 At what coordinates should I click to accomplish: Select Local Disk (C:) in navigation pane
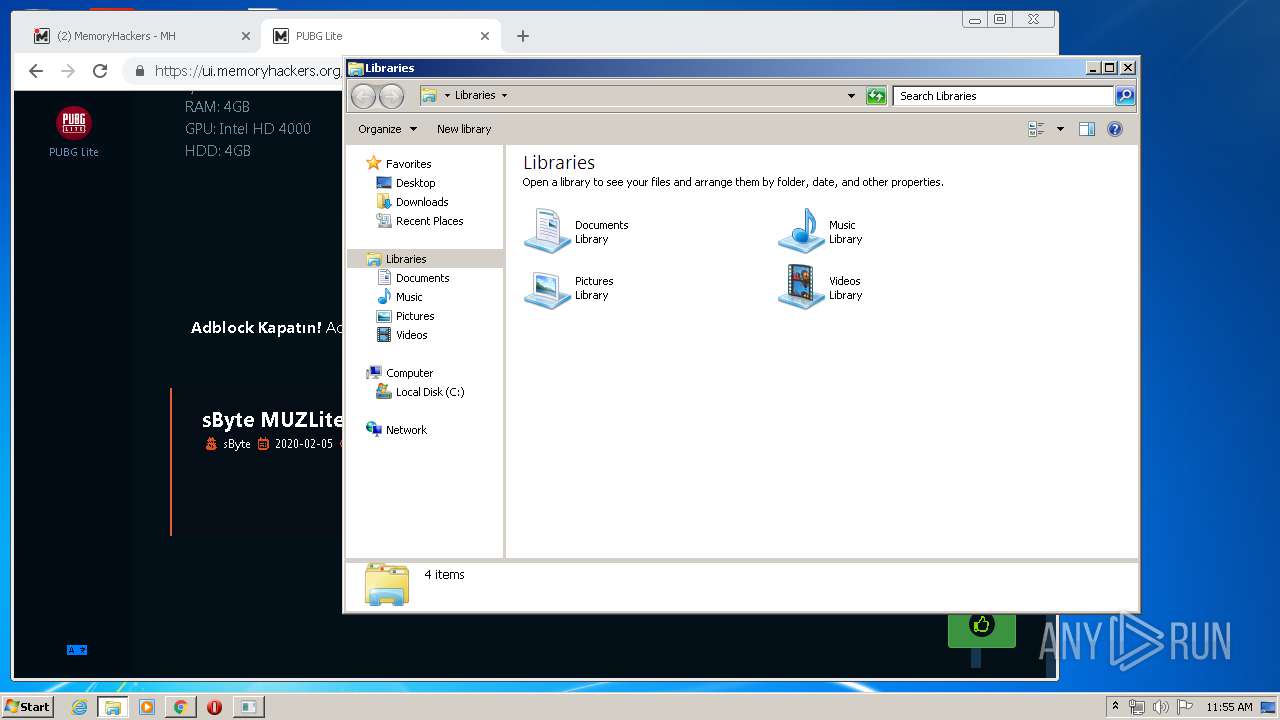[x=430, y=392]
